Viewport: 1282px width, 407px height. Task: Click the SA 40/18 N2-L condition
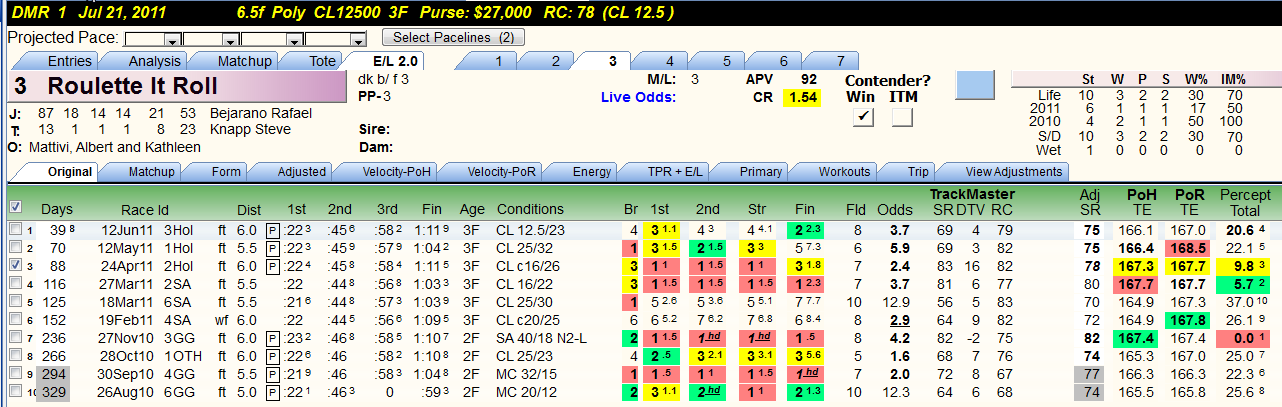point(540,338)
